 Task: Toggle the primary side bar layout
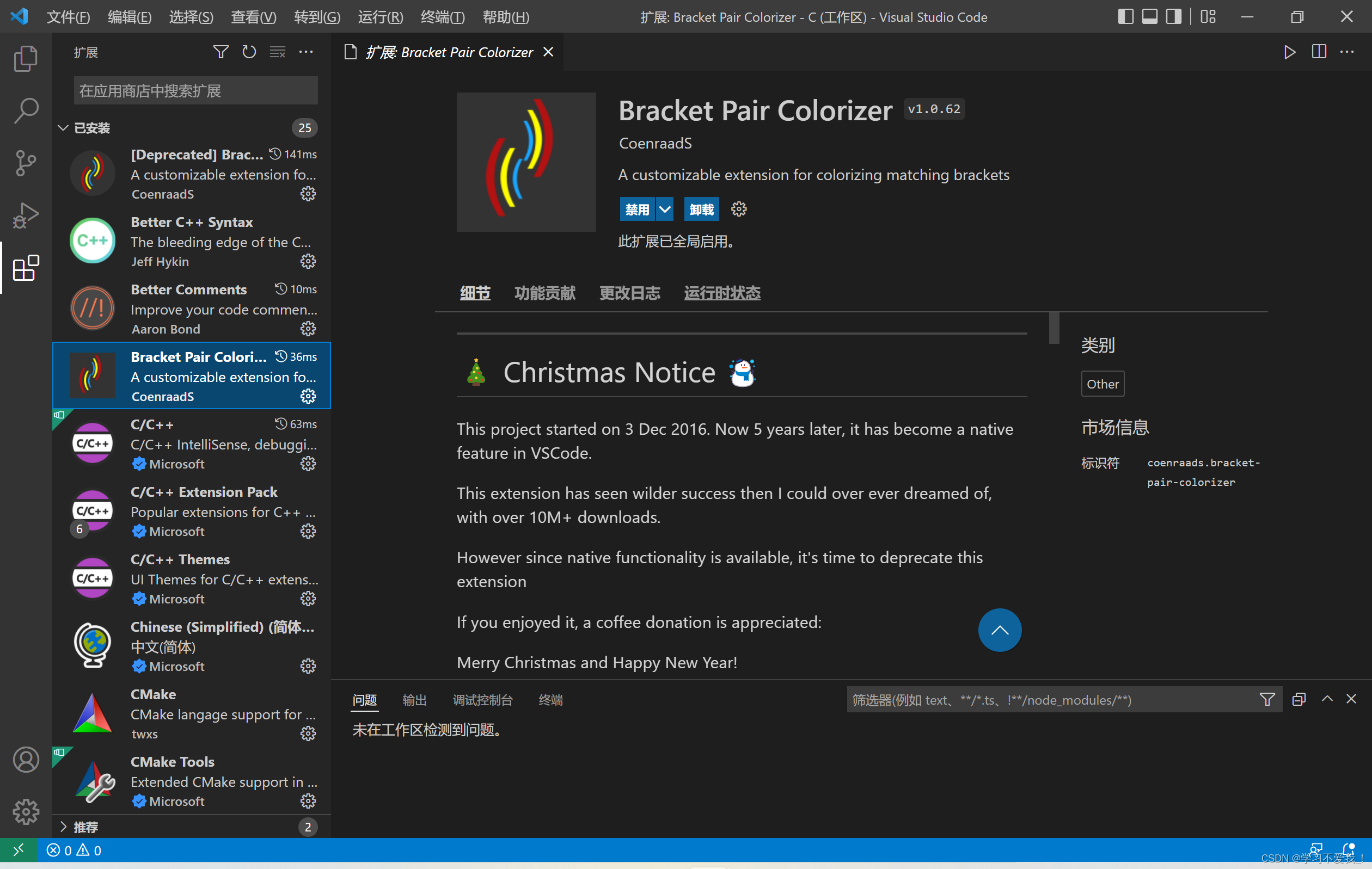coord(1125,16)
